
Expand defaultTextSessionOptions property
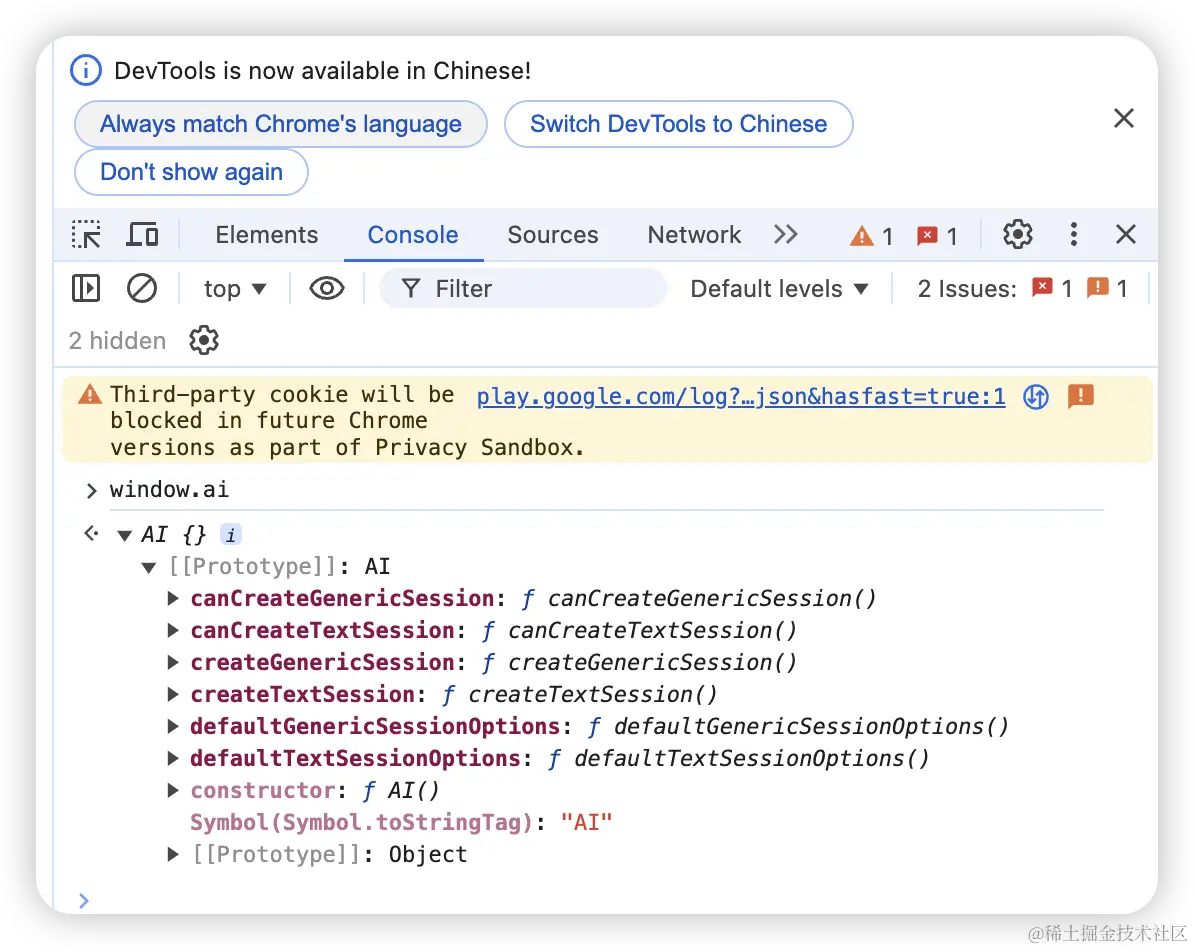[x=174, y=758]
